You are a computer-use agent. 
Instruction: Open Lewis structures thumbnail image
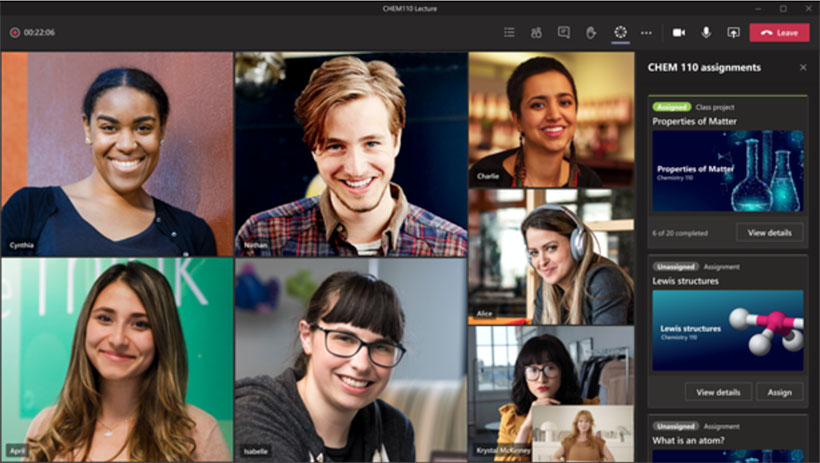pyautogui.click(x=727, y=331)
